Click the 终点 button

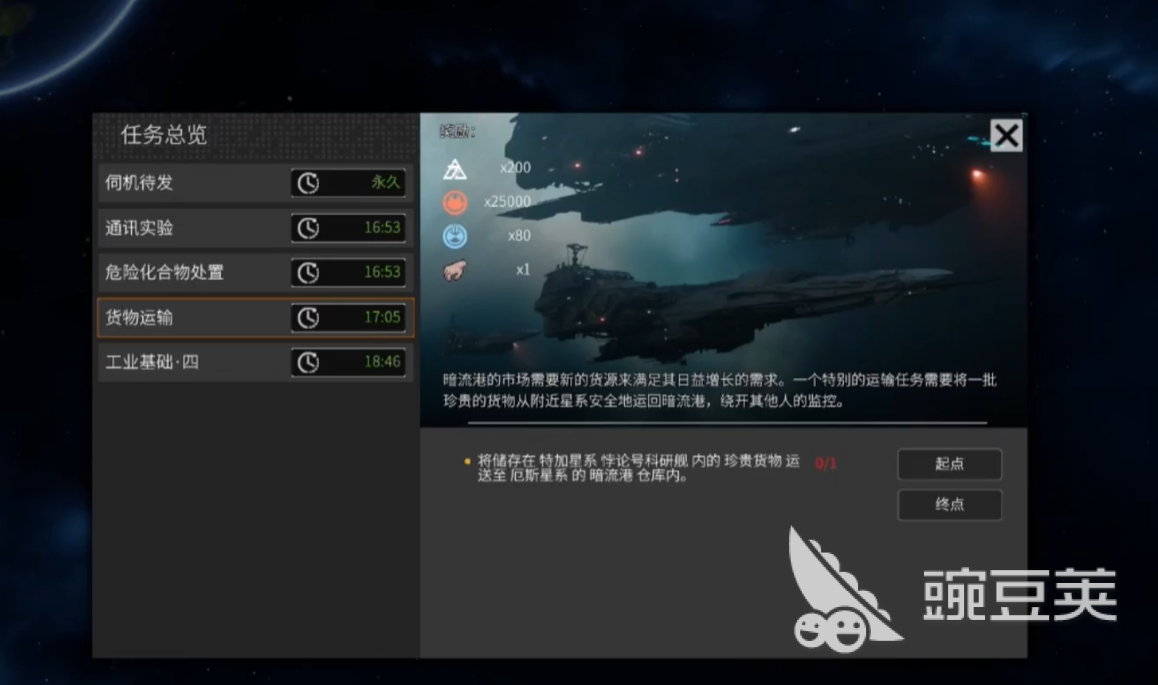click(950, 505)
